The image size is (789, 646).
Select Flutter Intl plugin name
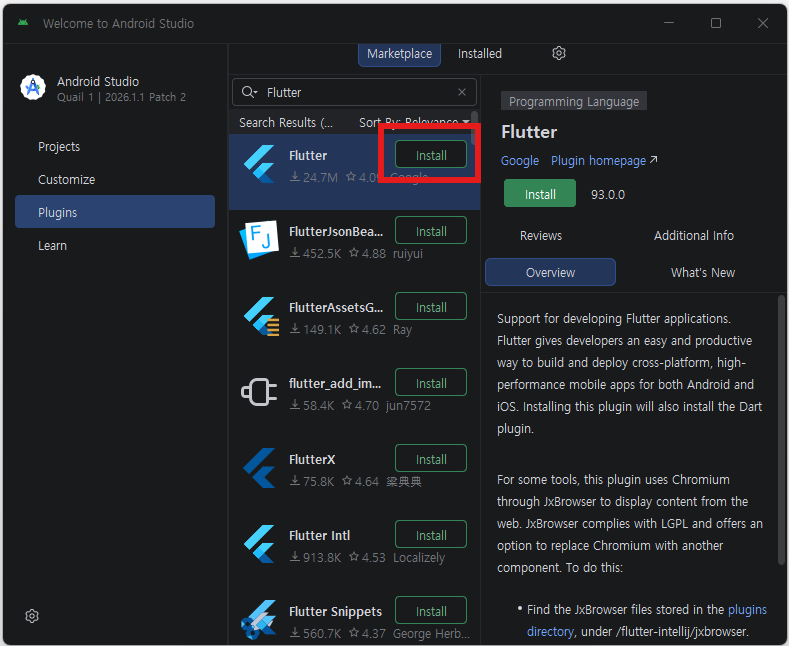pyautogui.click(x=320, y=535)
